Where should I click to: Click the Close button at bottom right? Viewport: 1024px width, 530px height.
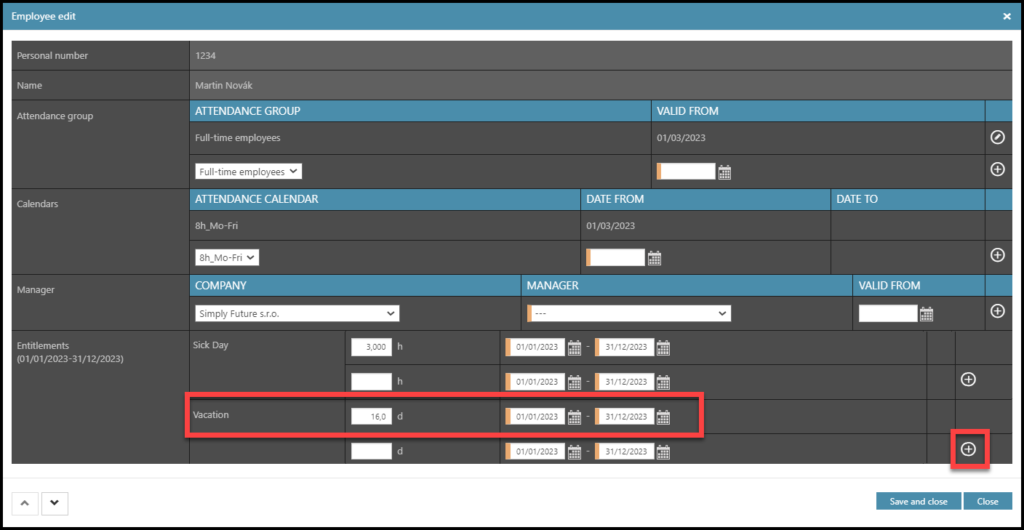988,501
